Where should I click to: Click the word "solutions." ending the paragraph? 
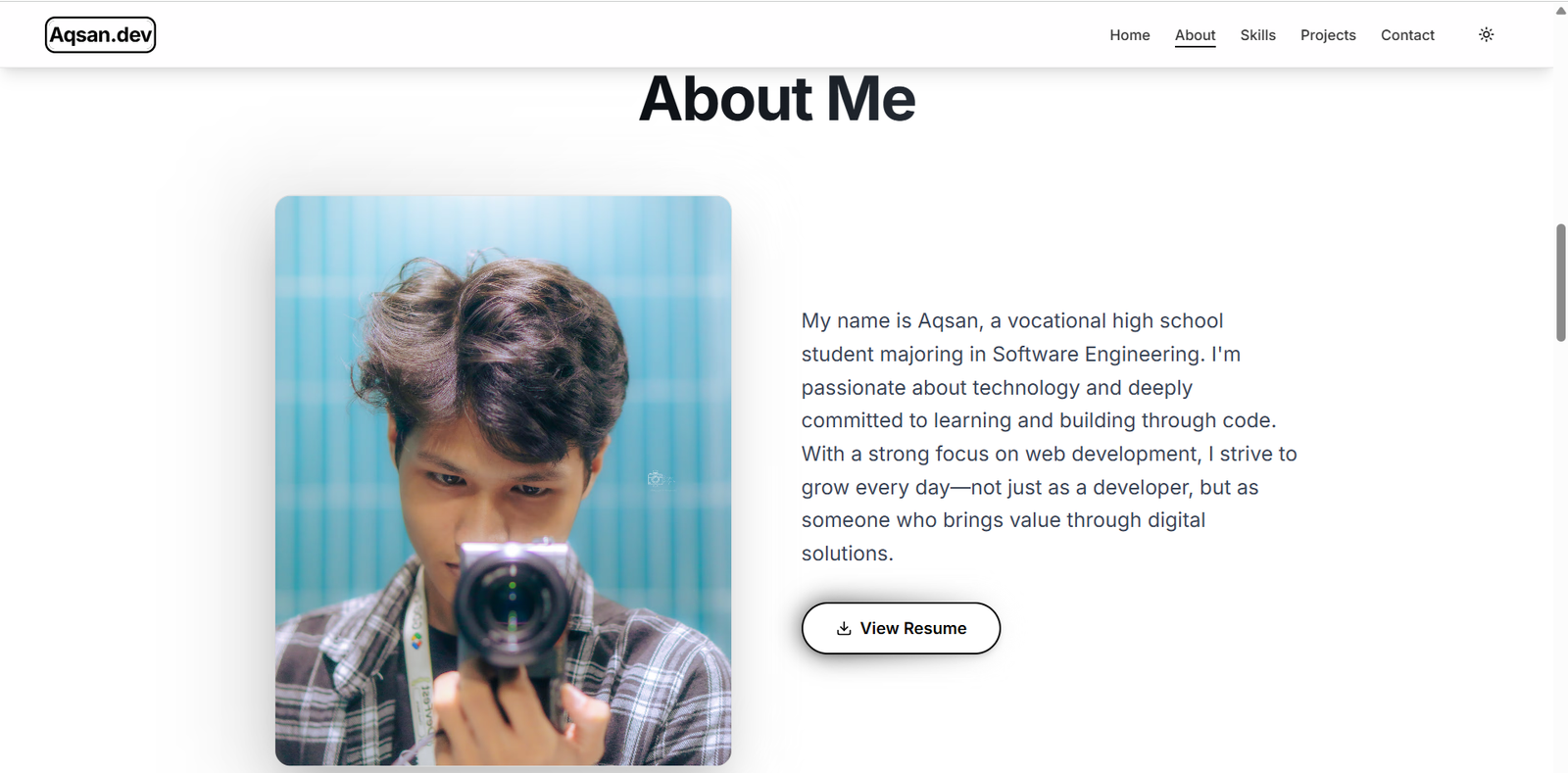(848, 554)
